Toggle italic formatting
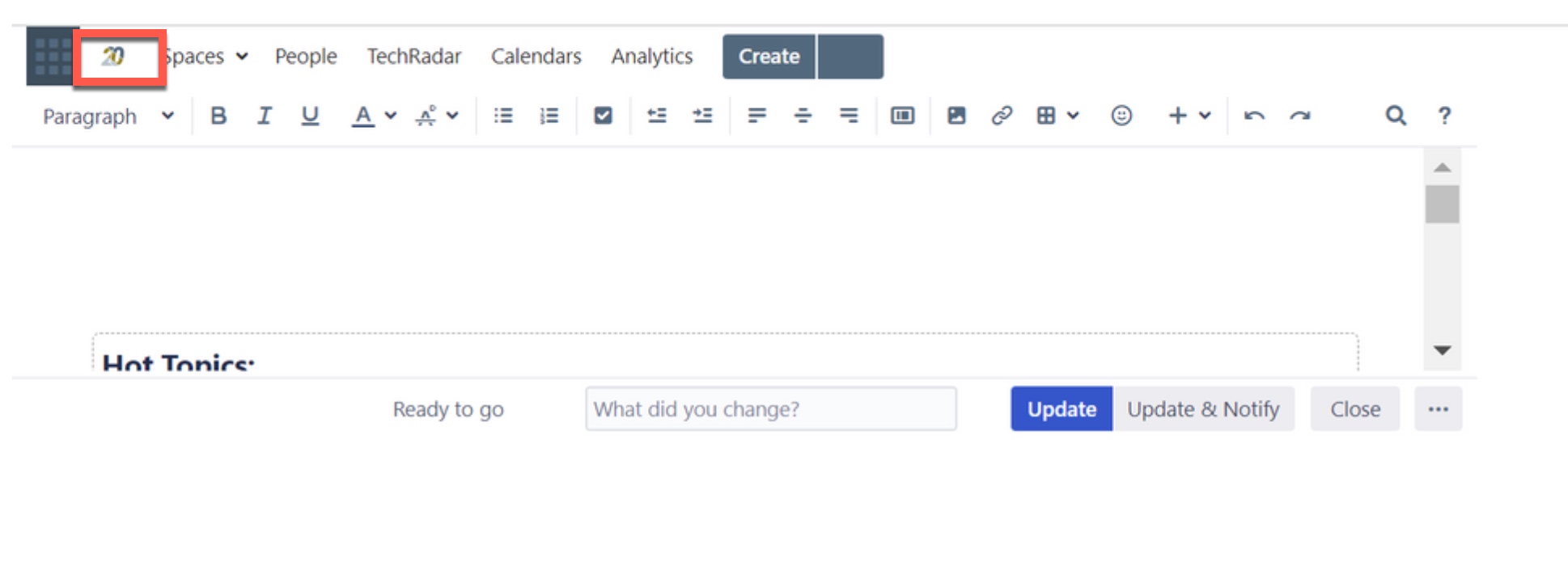The image size is (1568, 563). [x=264, y=116]
